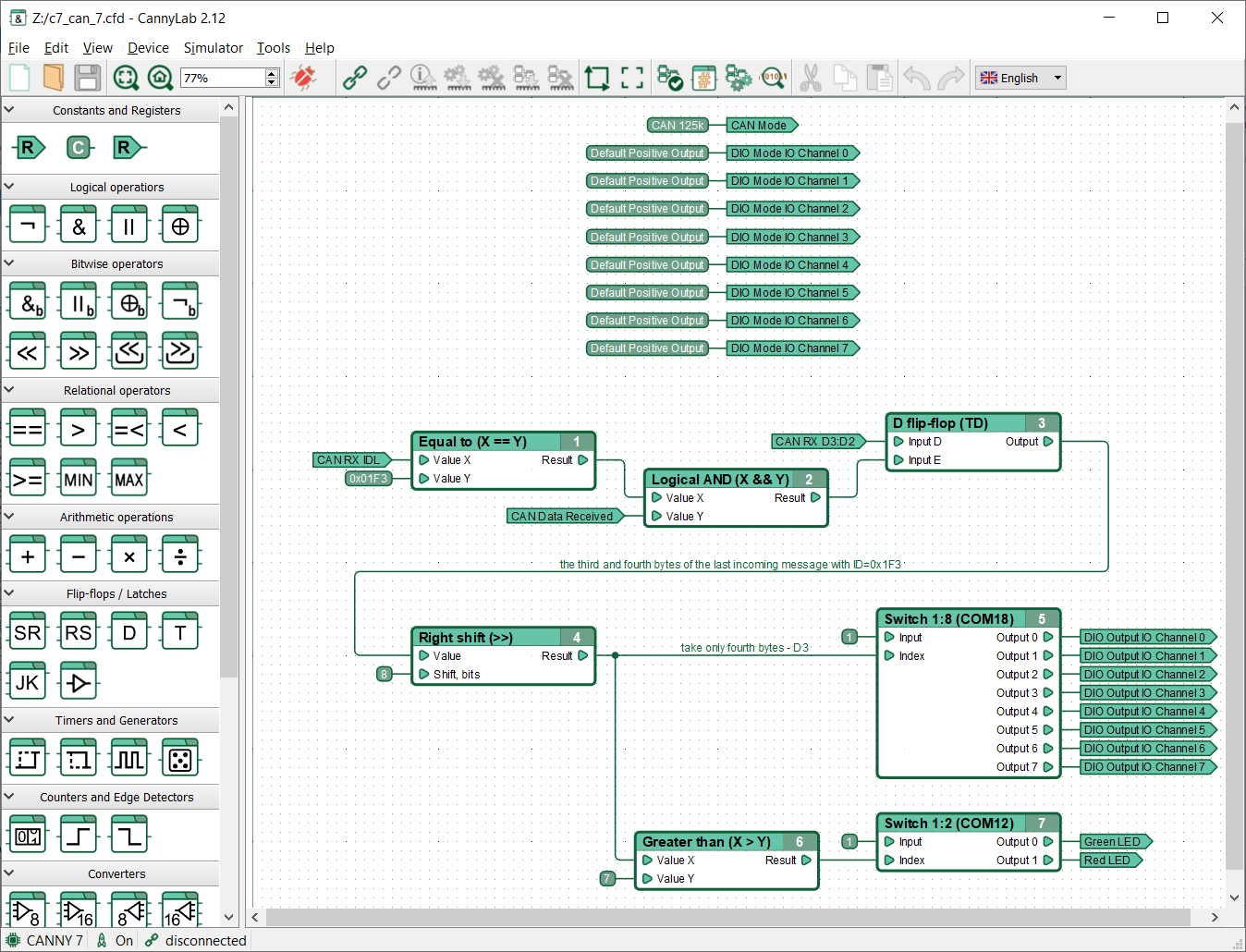This screenshot has height=952, width=1246.
Task: Open the English language dropdown
Action: click(1020, 78)
